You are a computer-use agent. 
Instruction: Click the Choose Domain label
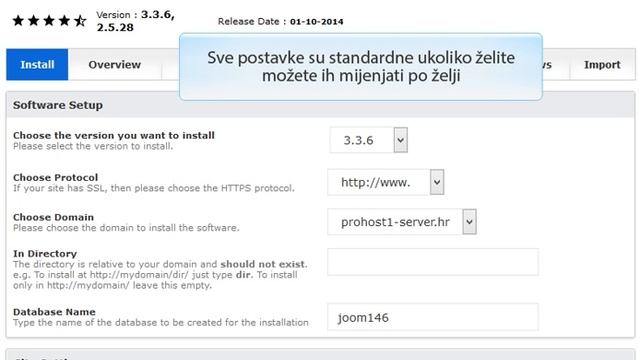click(53, 217)
